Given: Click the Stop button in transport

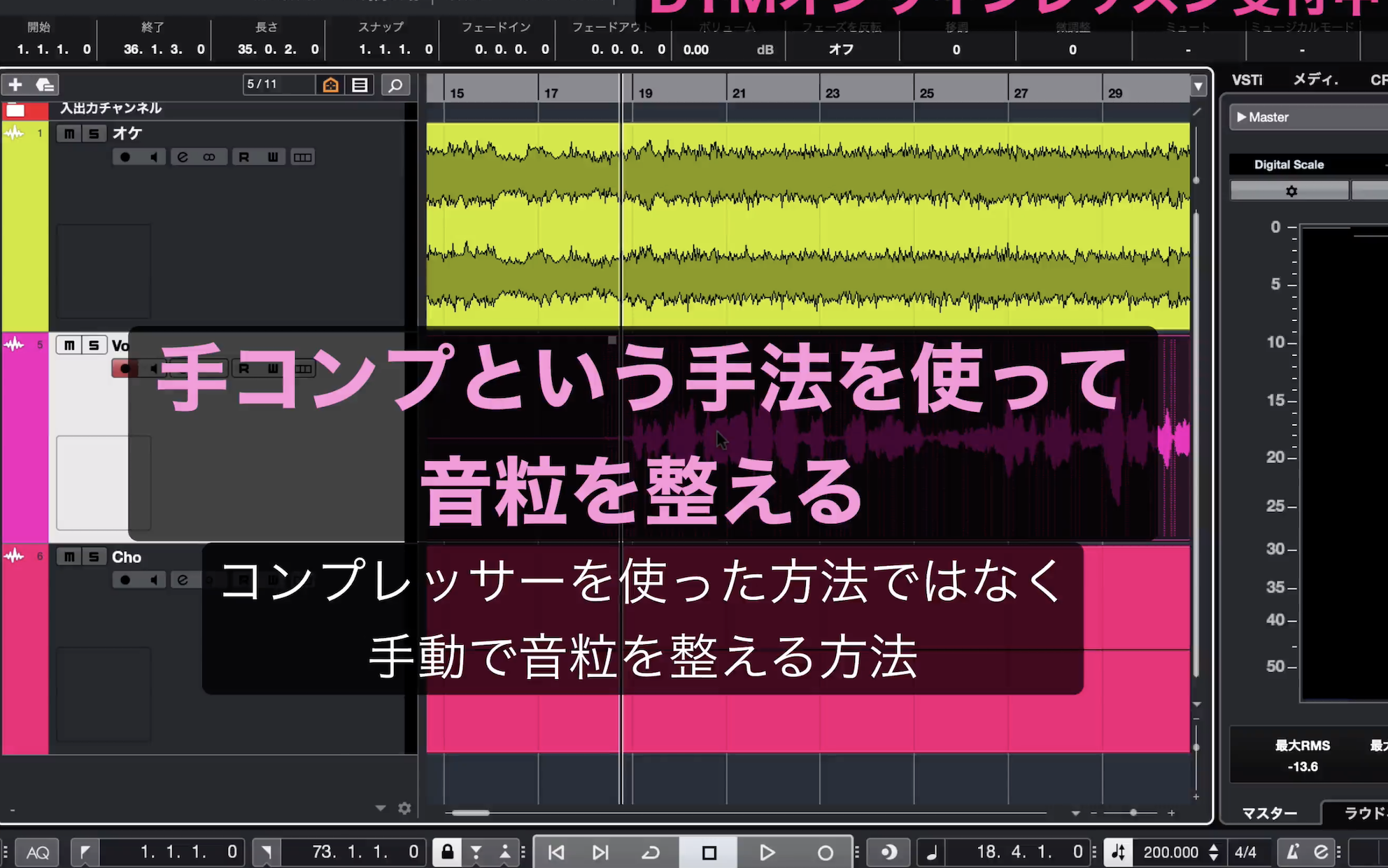Looking at the screenshot, I should [709, 852].
